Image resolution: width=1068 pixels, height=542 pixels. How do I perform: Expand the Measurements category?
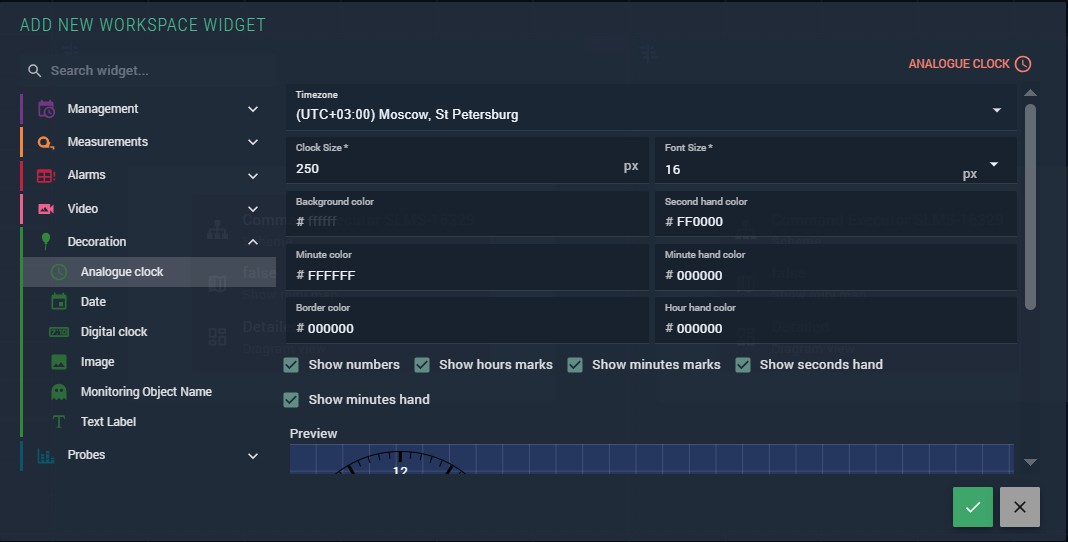[253, 142]
